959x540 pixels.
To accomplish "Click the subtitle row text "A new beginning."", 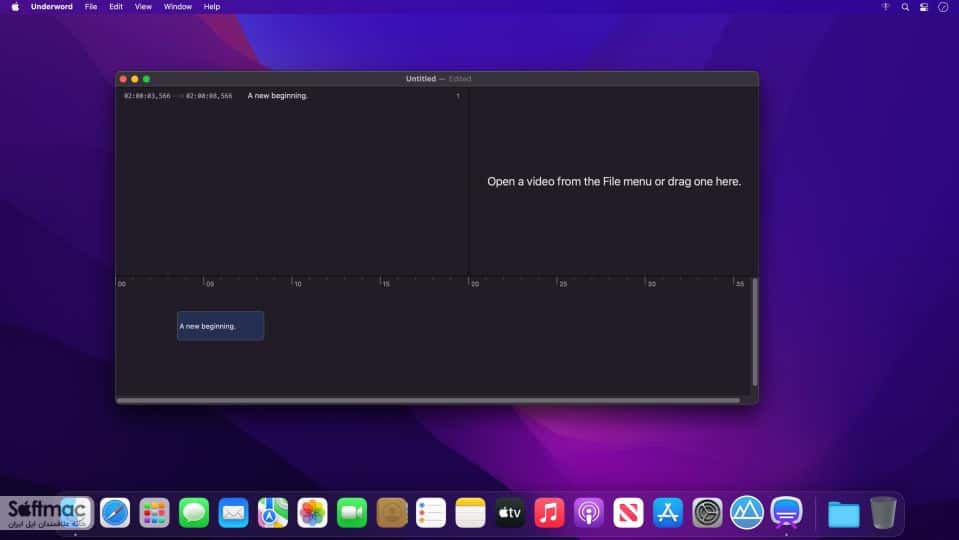I will (x=278, y=96).
